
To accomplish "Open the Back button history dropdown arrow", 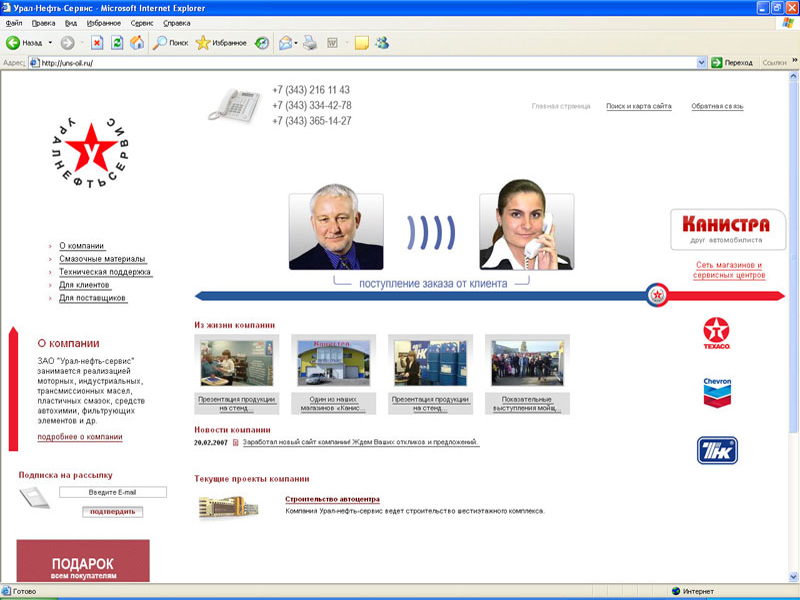I will (x=50, y=43).
